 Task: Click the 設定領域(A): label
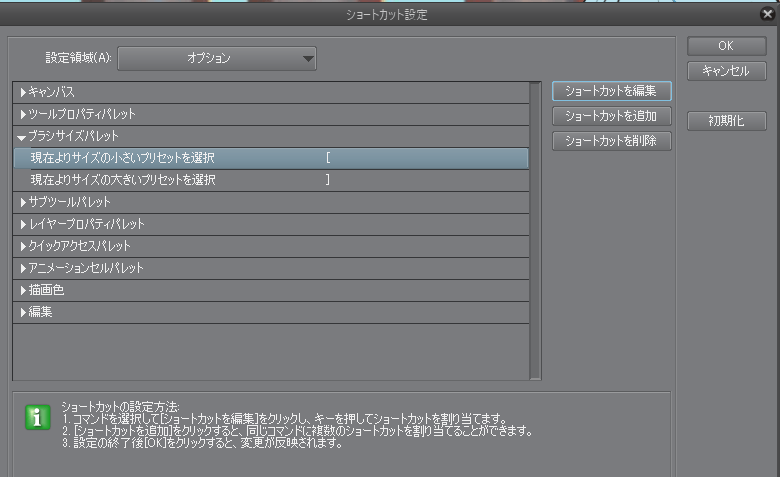point(79,58)
